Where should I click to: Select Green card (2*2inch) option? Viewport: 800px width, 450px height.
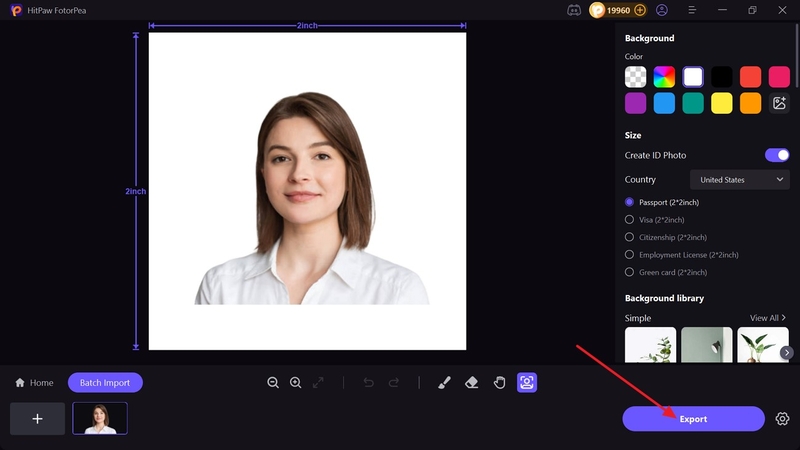[x=666, y=272]
